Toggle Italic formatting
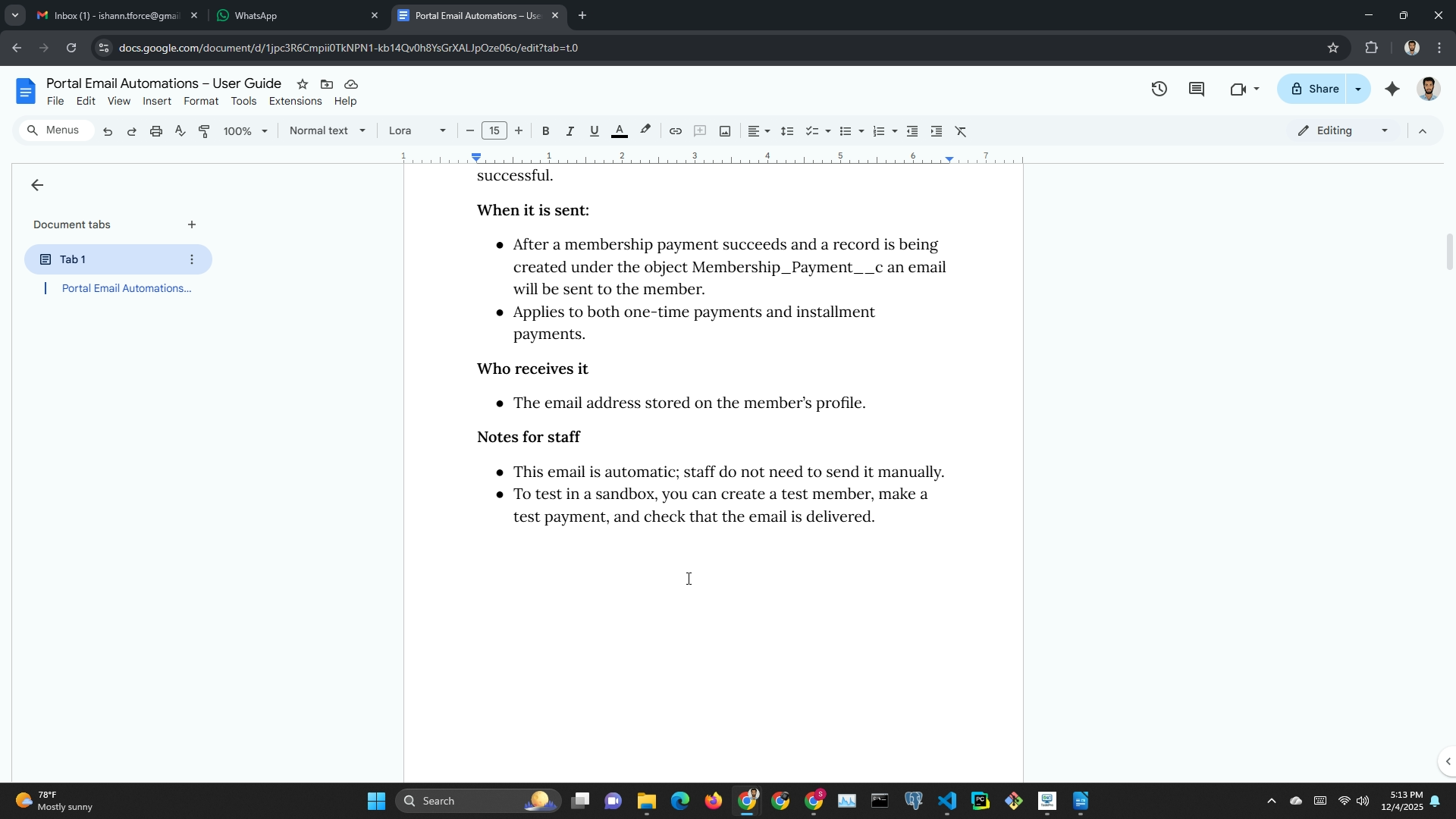Viewport: 1456px width, 819px height. point(570,131)
